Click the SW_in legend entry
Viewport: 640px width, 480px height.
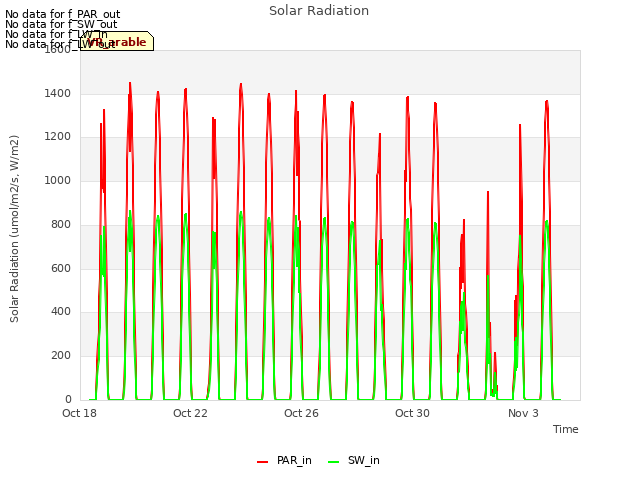[354, 460]
